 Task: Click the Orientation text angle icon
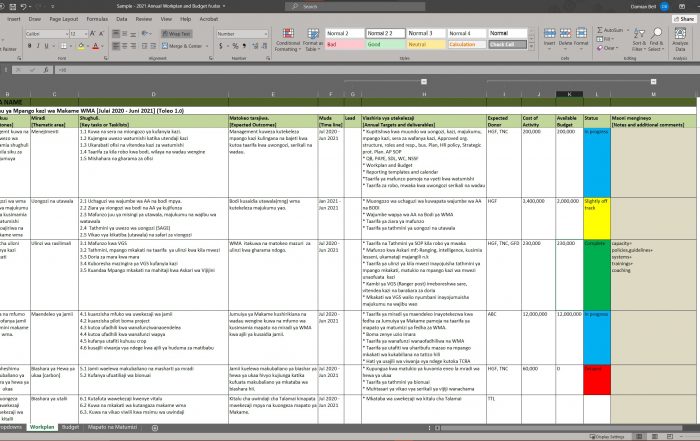[x=145, y=34]
